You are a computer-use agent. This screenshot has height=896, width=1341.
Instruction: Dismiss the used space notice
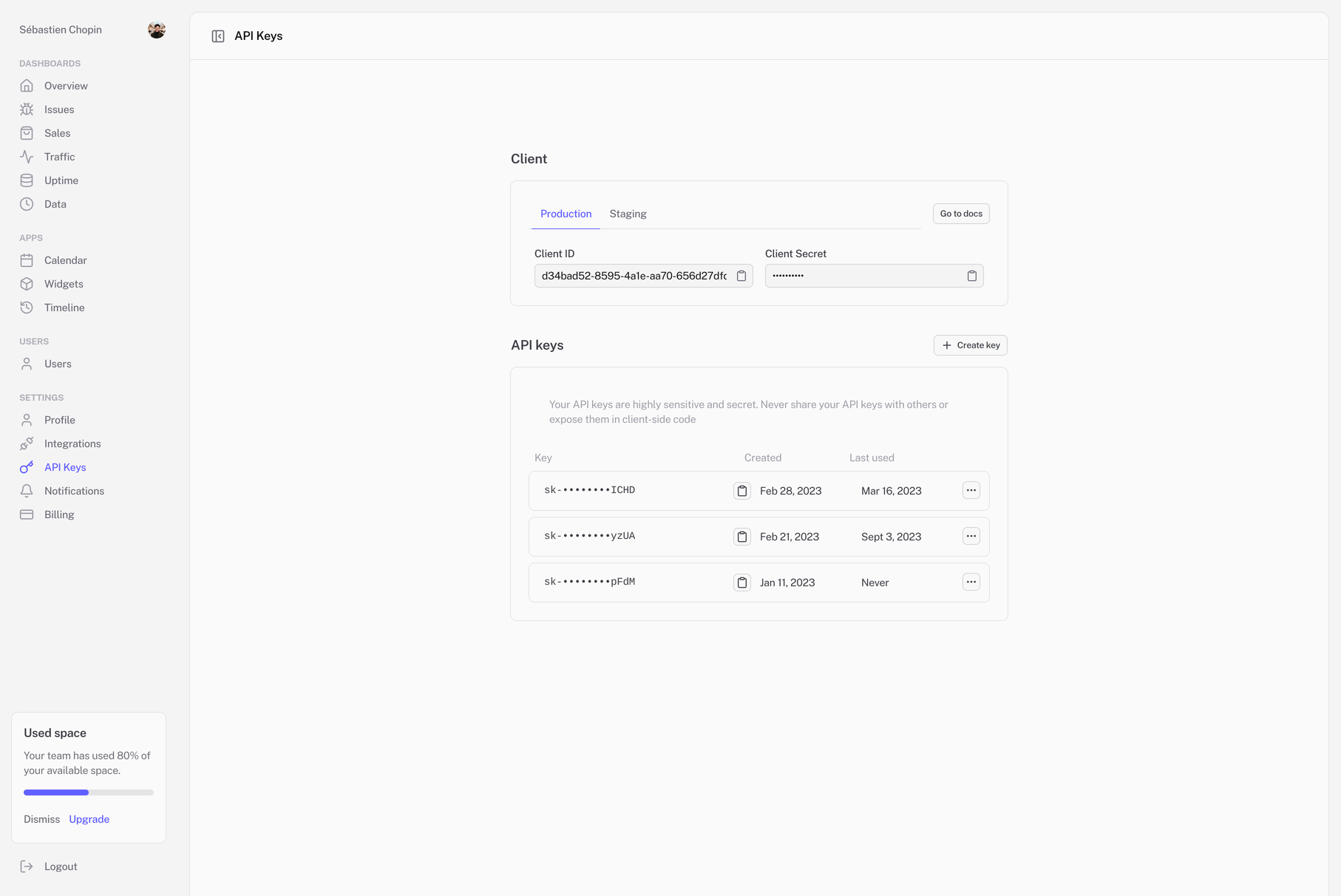pyautogui.click(x=41, y=819)
